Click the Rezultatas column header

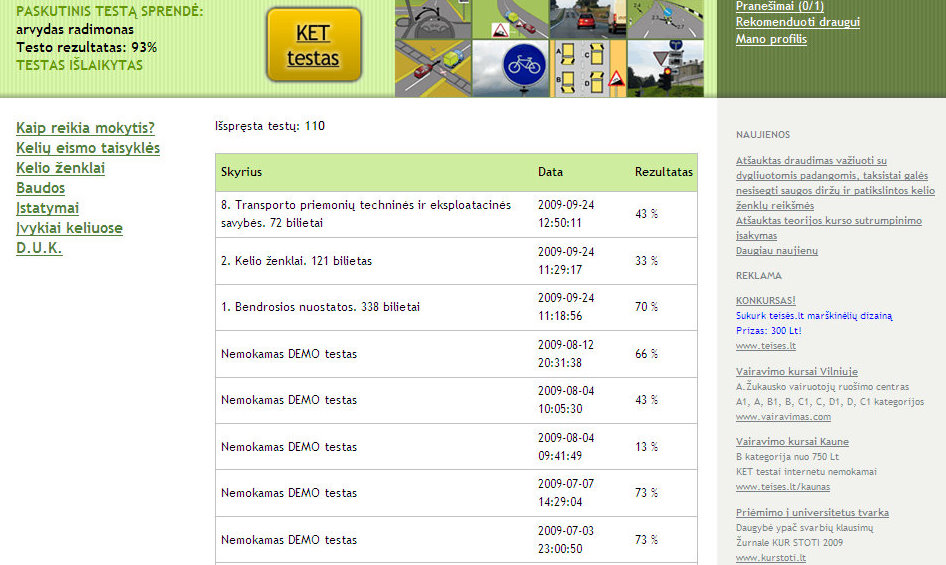[664, 172]
